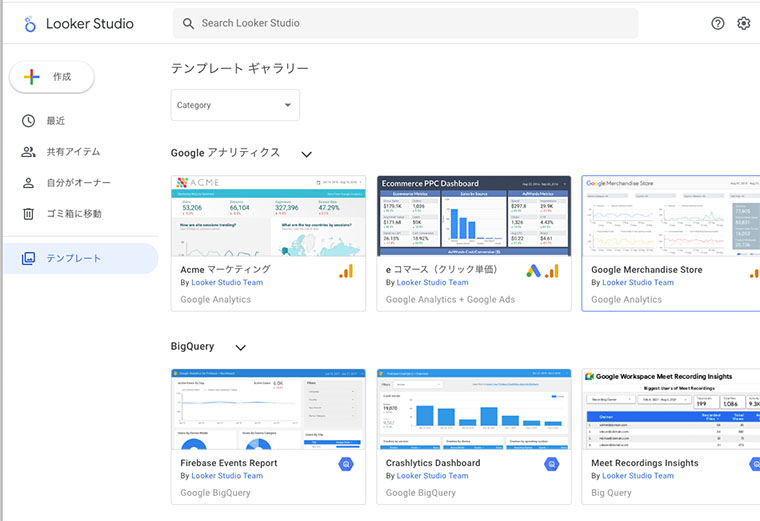Click the Acme マーケティング title
760x521 pixels.
pos(225,269)
